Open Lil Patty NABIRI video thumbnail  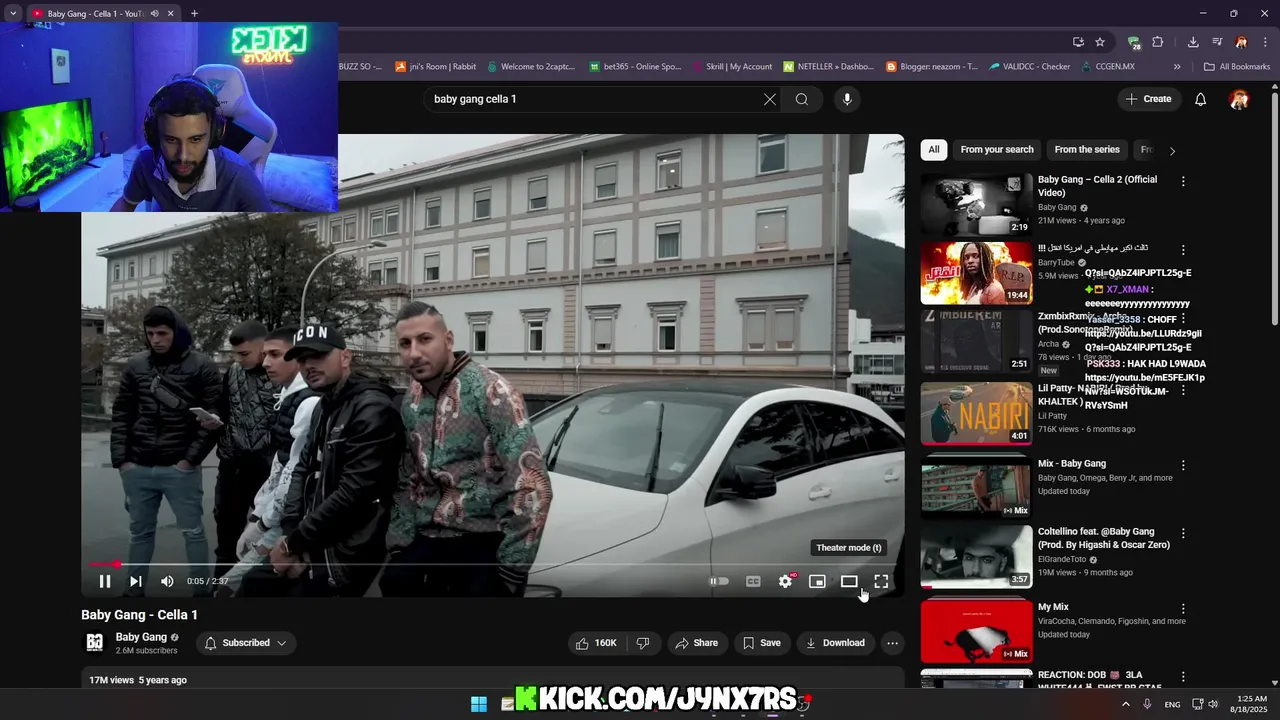click(x=976, y=413)
